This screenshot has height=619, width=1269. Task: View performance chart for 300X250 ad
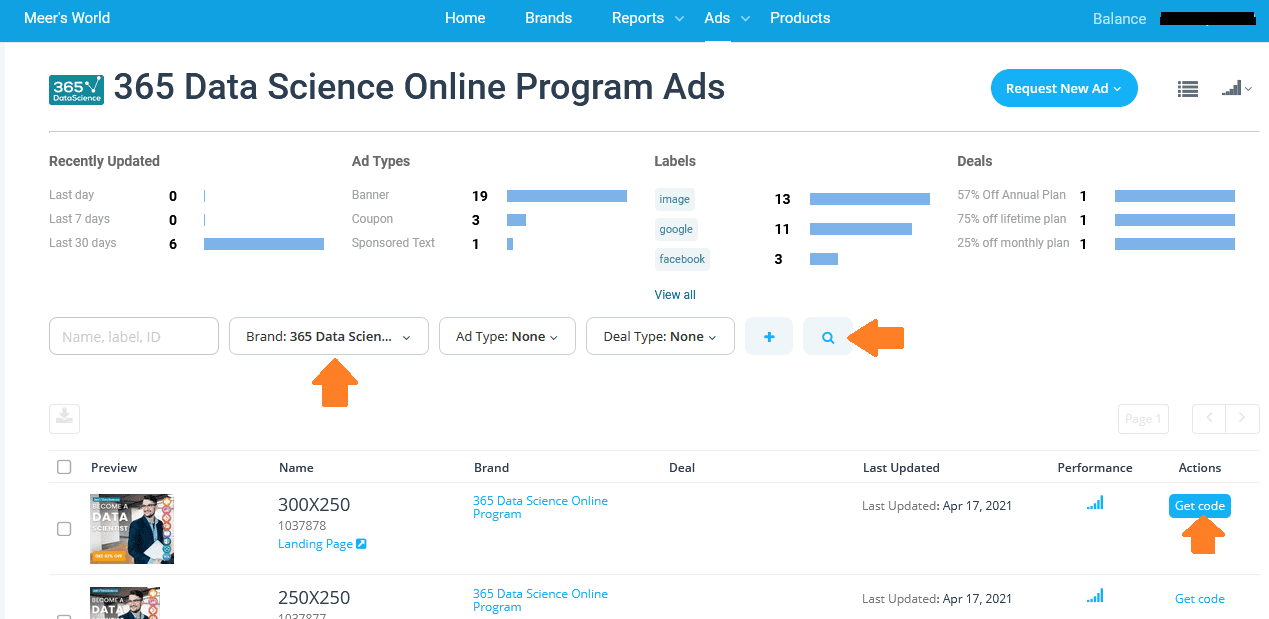pyautogui.click(x=1095, y=504)
